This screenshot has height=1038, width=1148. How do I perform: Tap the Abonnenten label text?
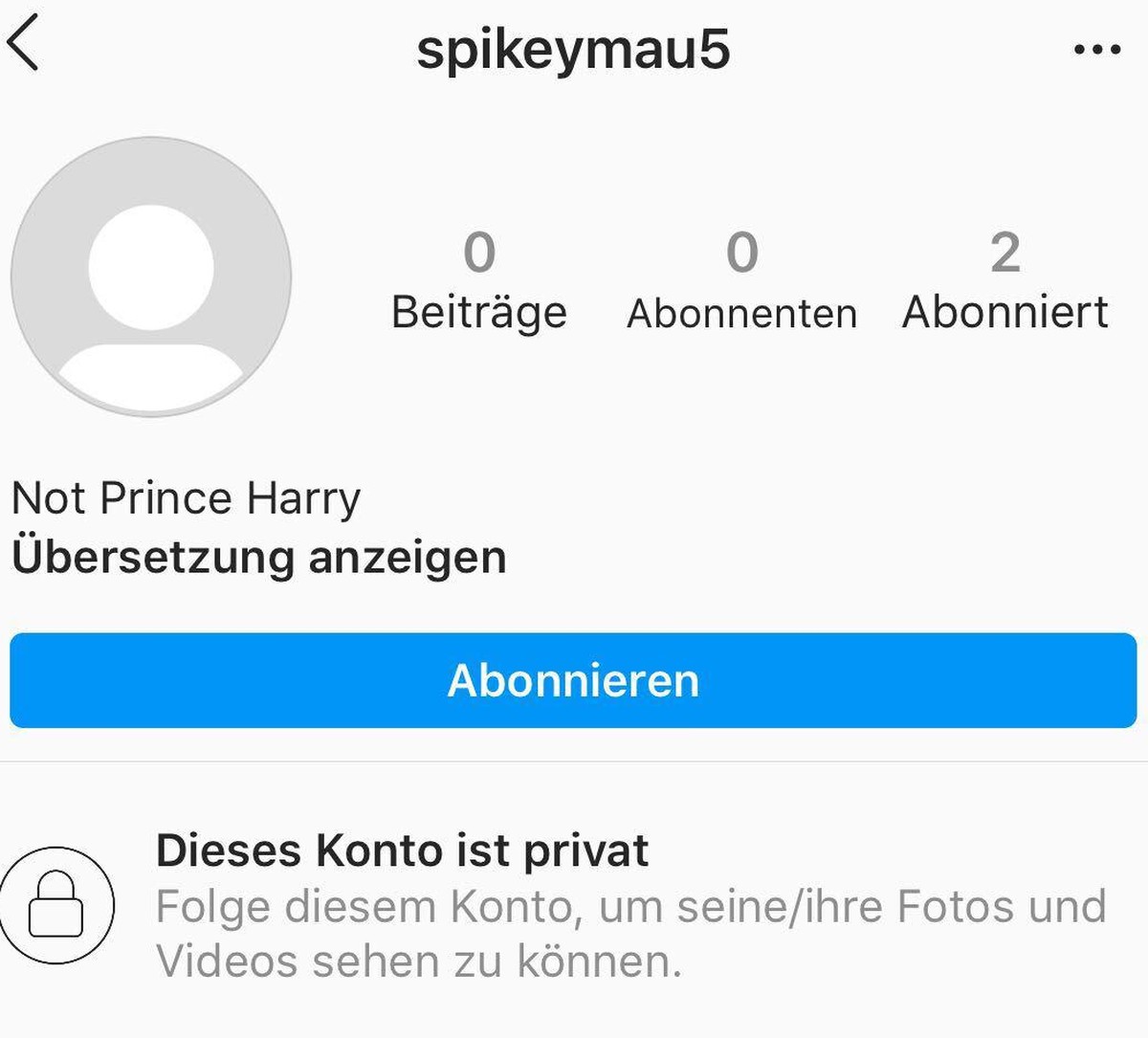(741, 314)
